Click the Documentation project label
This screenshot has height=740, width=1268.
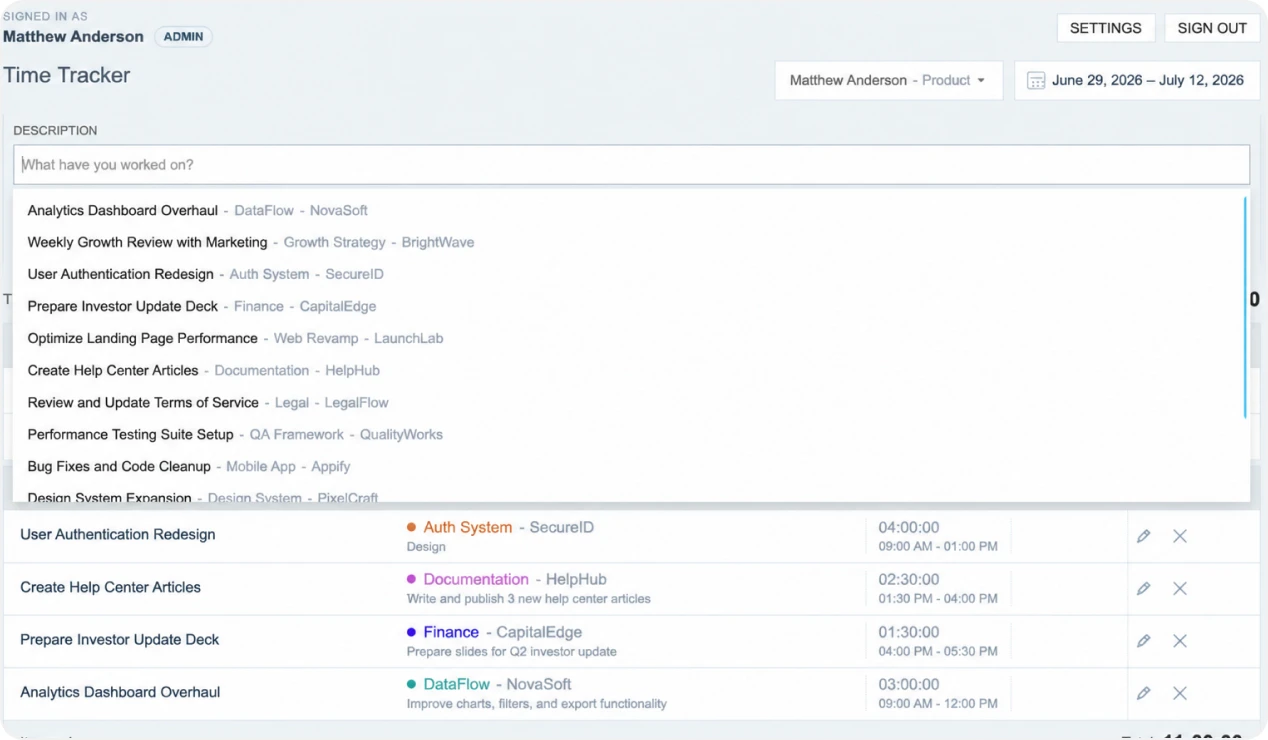[476, 579]
